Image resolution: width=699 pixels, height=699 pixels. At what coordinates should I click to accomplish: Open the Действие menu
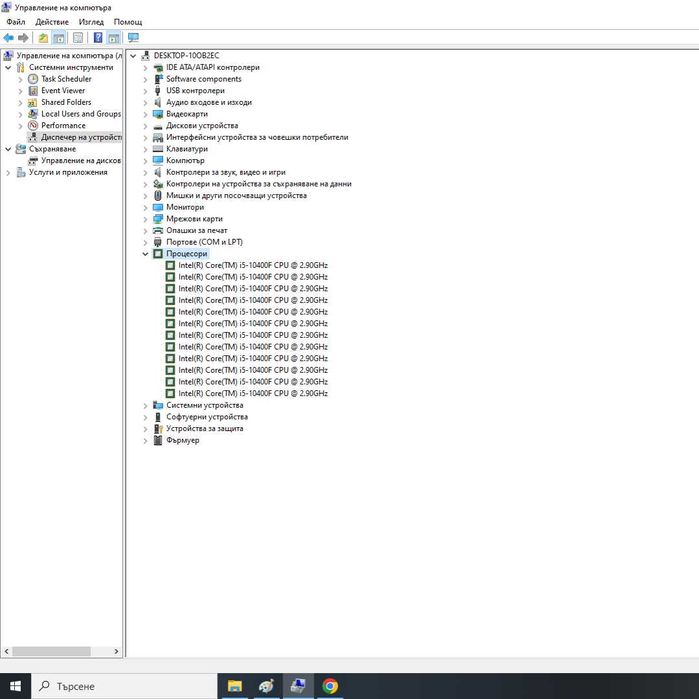point(52,22)
